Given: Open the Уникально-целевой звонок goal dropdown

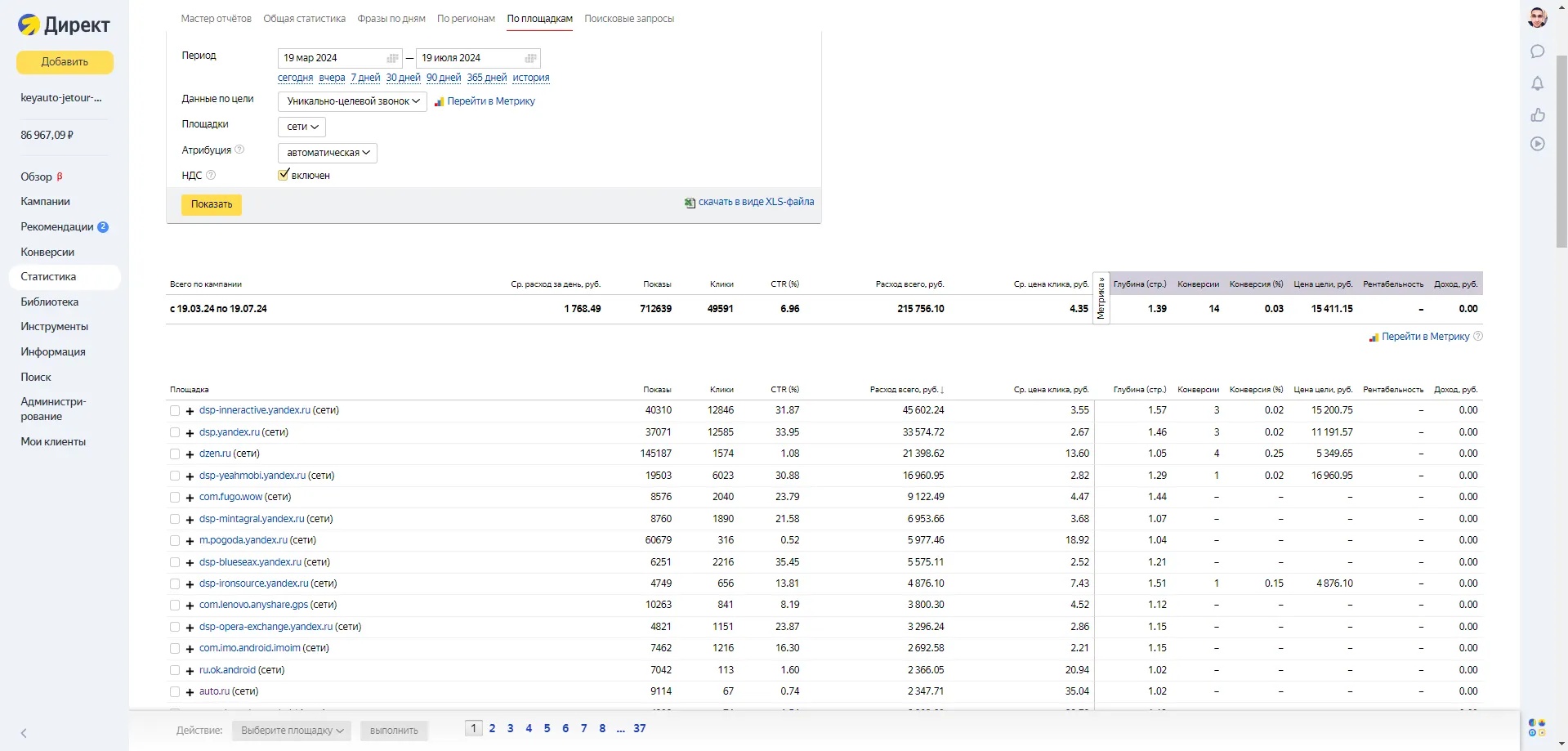Looking at the screenshot, I should point(352,101).
